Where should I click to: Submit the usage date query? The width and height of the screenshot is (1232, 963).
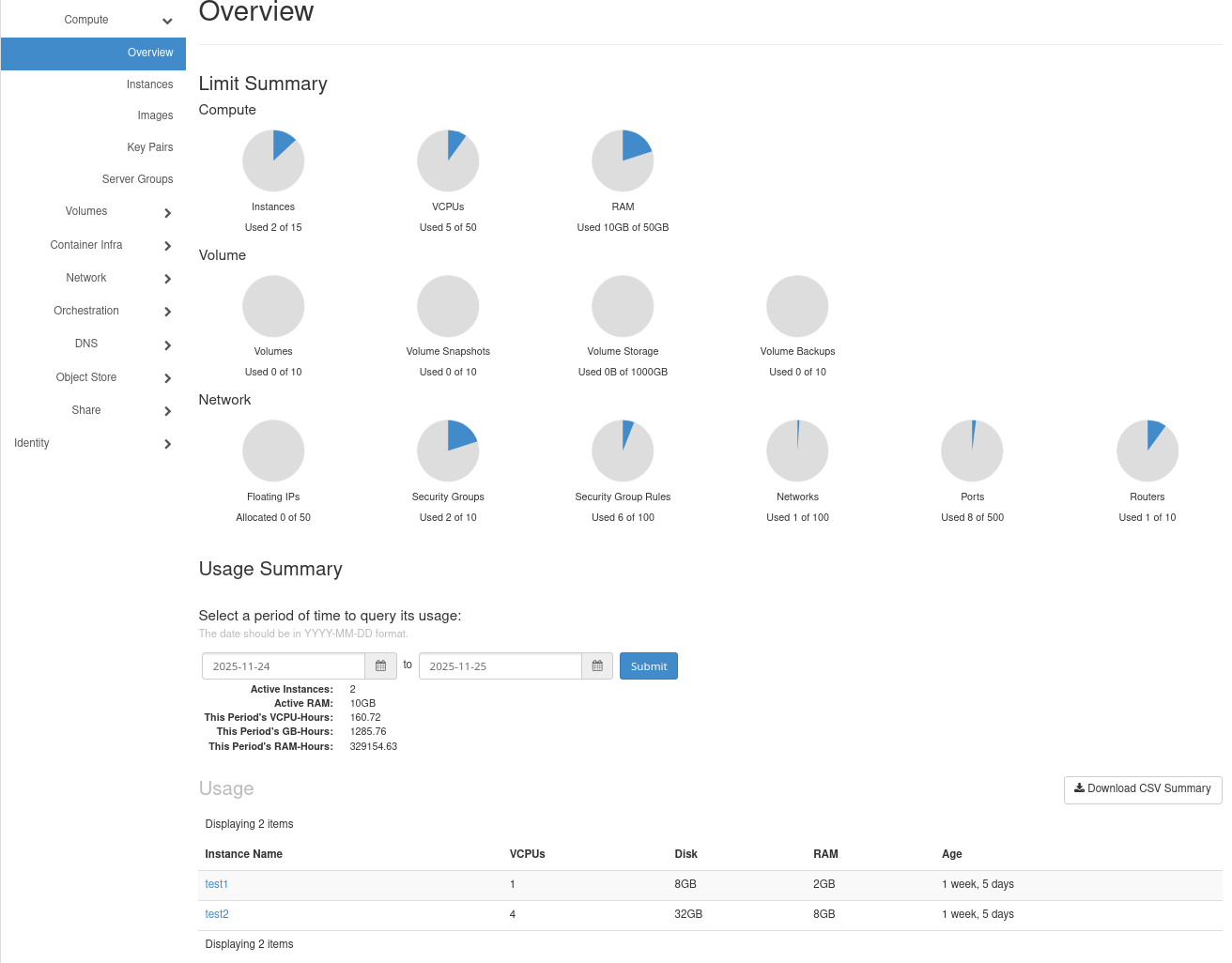pyautogui.click(x=648, y=666)
